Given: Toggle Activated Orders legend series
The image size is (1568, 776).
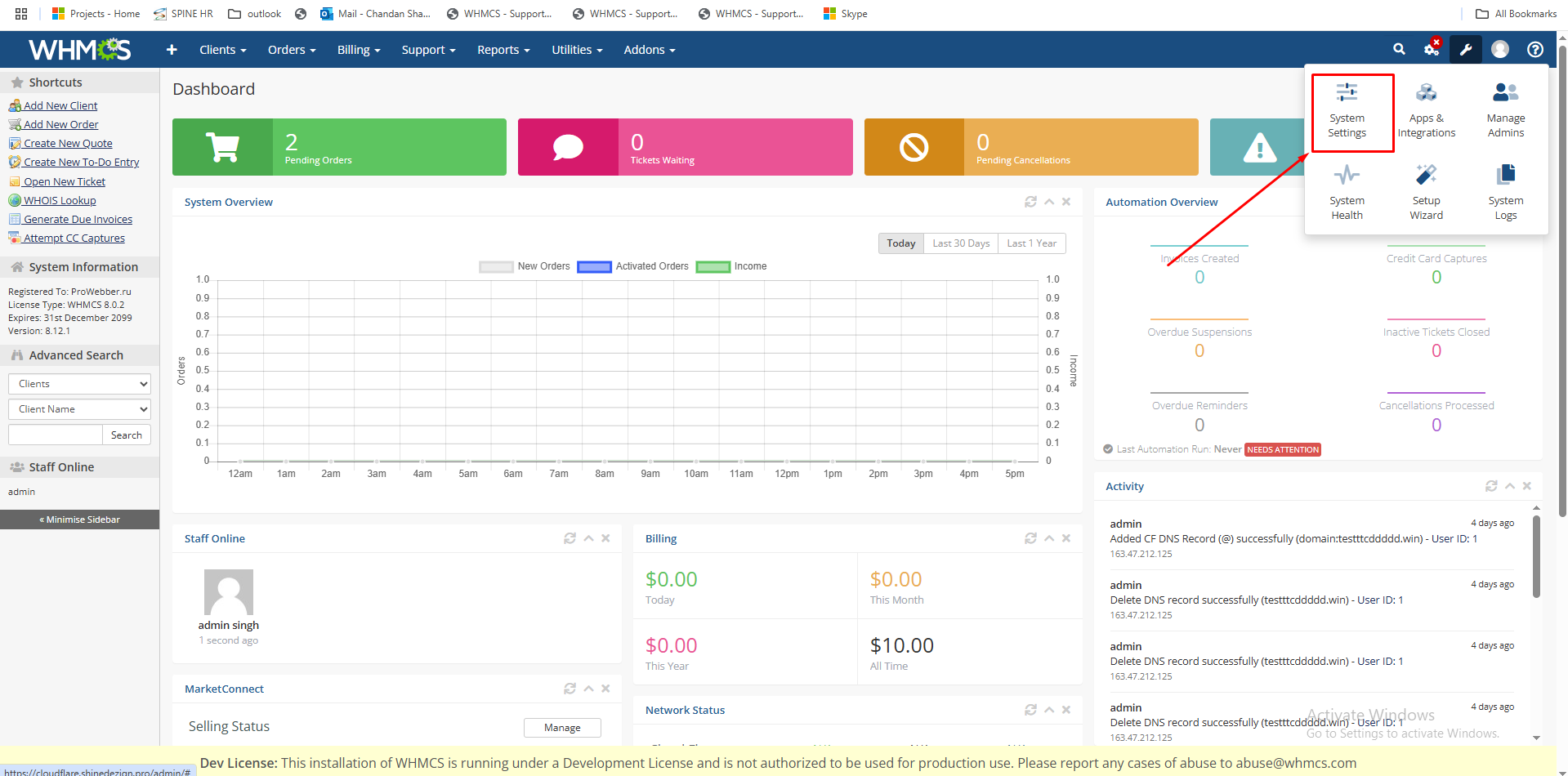Looking at the screenshot, I should coord(633,266).
